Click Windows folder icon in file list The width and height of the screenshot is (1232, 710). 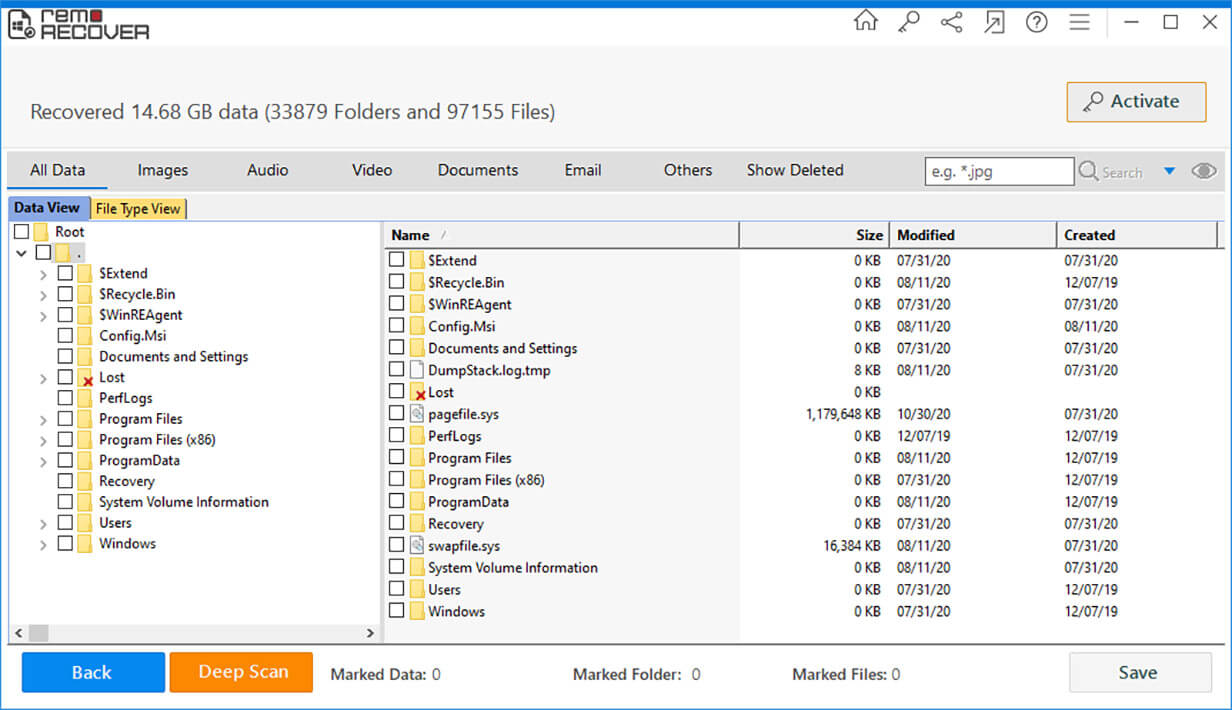point(418,611)
